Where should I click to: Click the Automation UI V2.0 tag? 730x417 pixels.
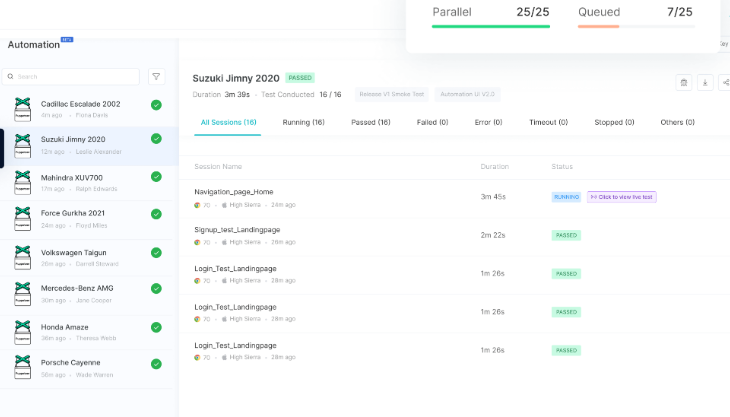(467, 94)
